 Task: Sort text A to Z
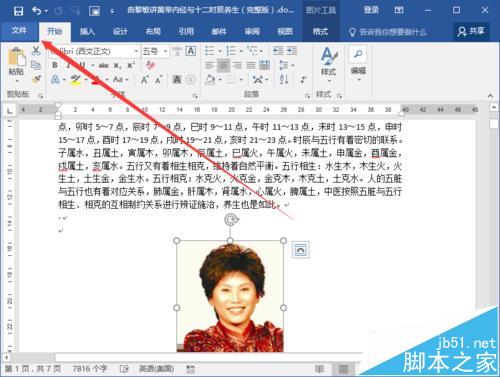(x=284, y=79)
